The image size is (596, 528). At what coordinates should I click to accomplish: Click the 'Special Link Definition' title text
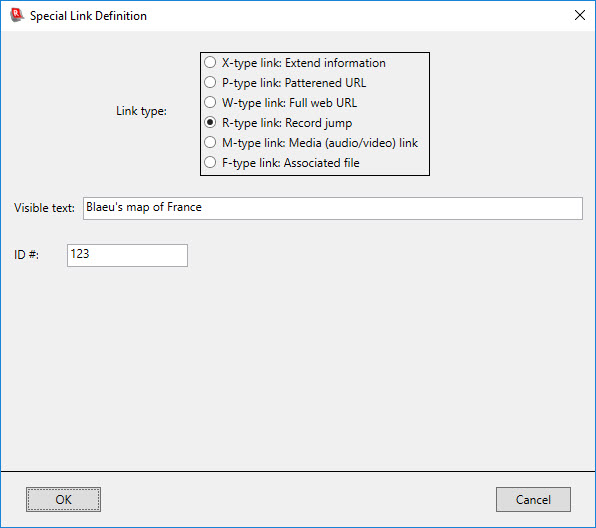pyautogui.click(x=88, y=16)
